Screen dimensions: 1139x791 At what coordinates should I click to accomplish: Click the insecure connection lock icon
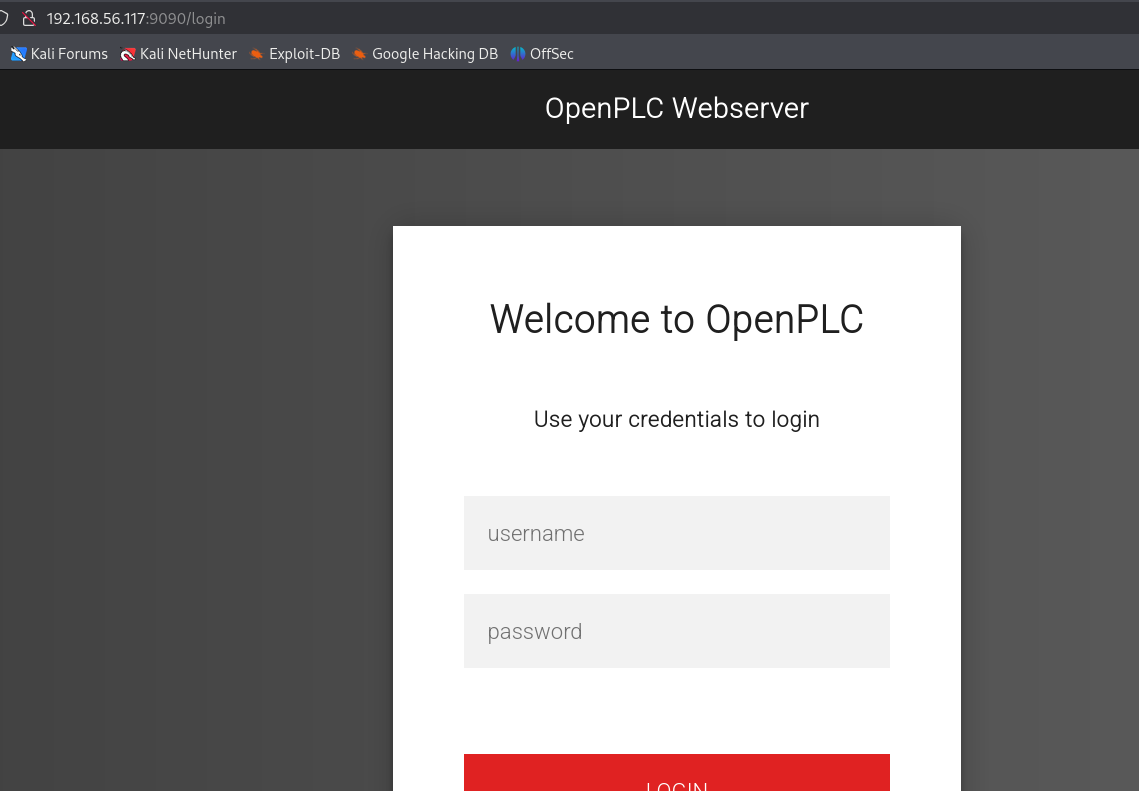[29, 19]
